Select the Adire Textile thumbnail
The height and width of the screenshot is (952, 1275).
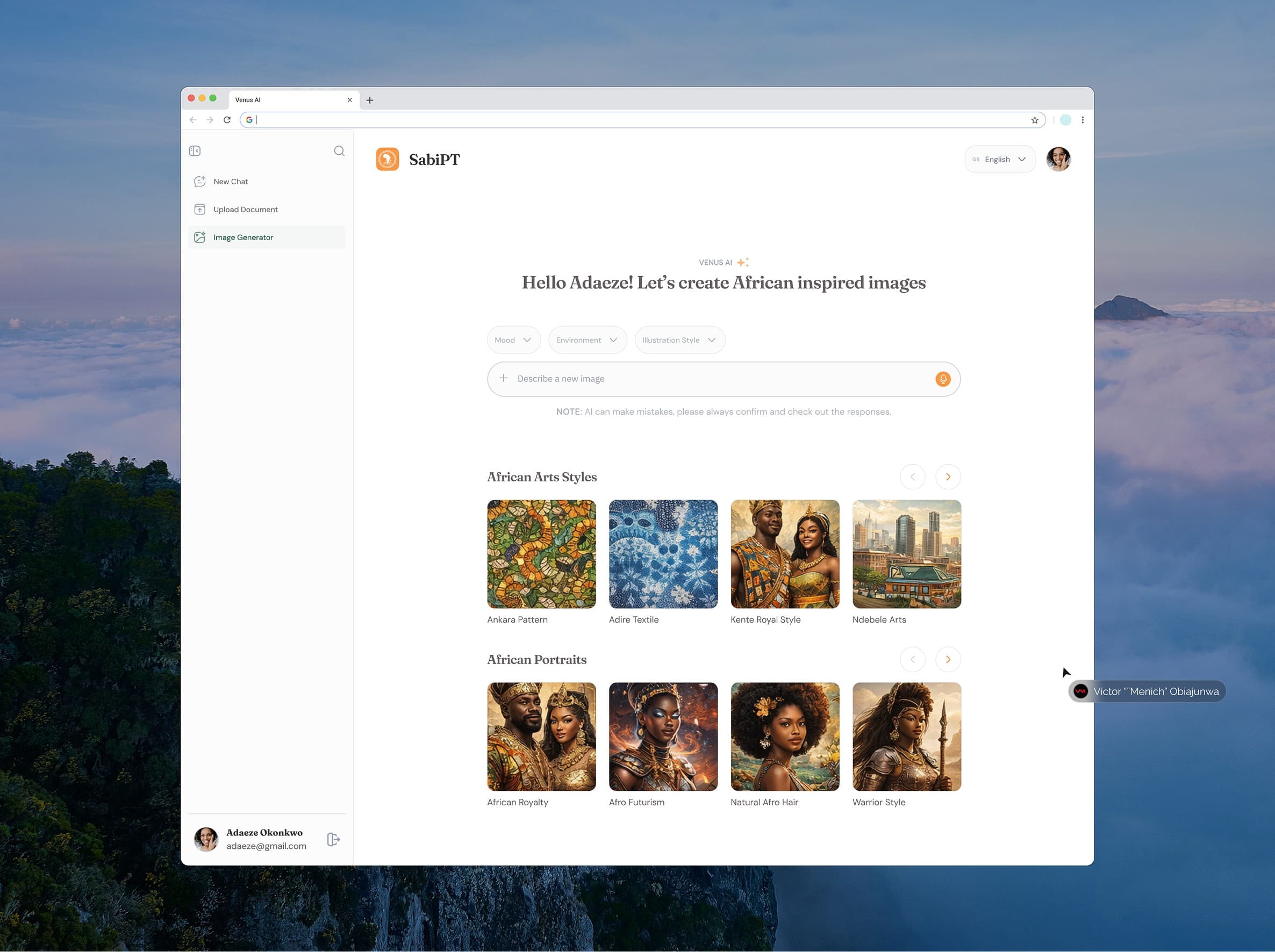pyautogui.click(x=663, y=554)
